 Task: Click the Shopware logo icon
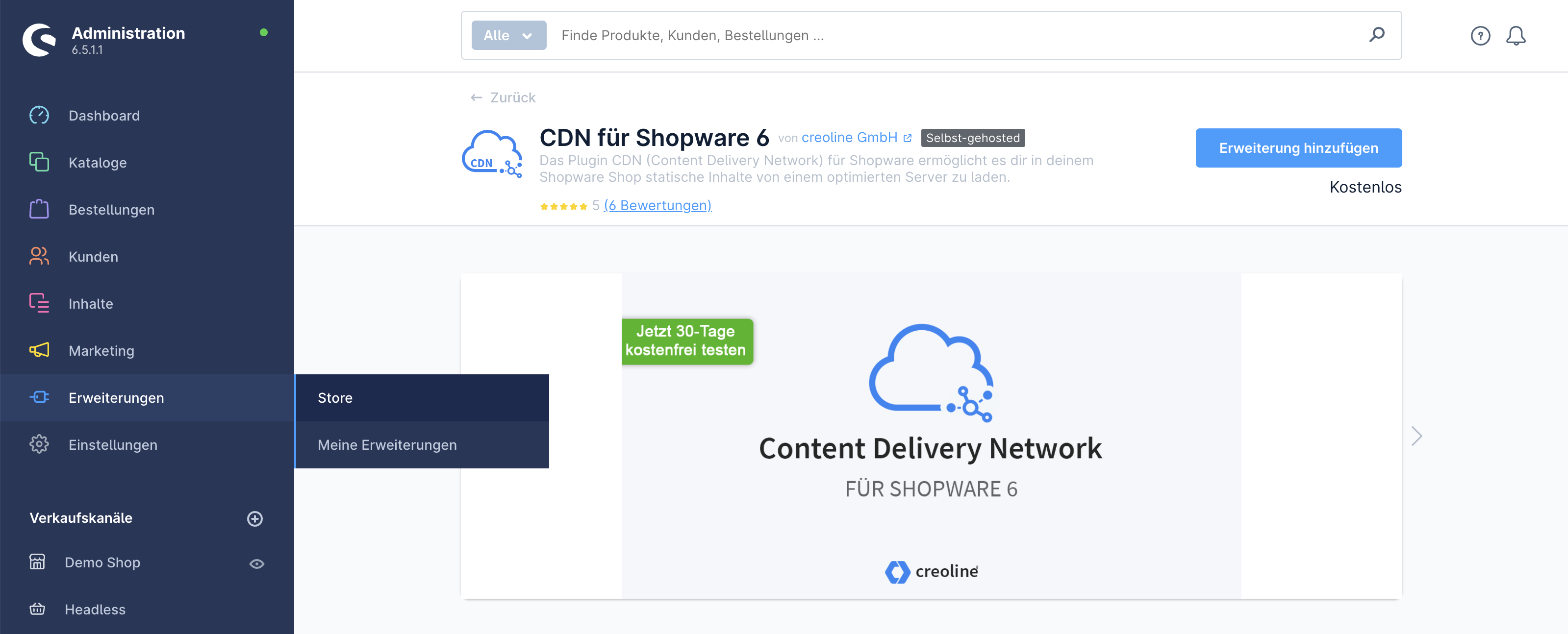[x=39, y=40]
